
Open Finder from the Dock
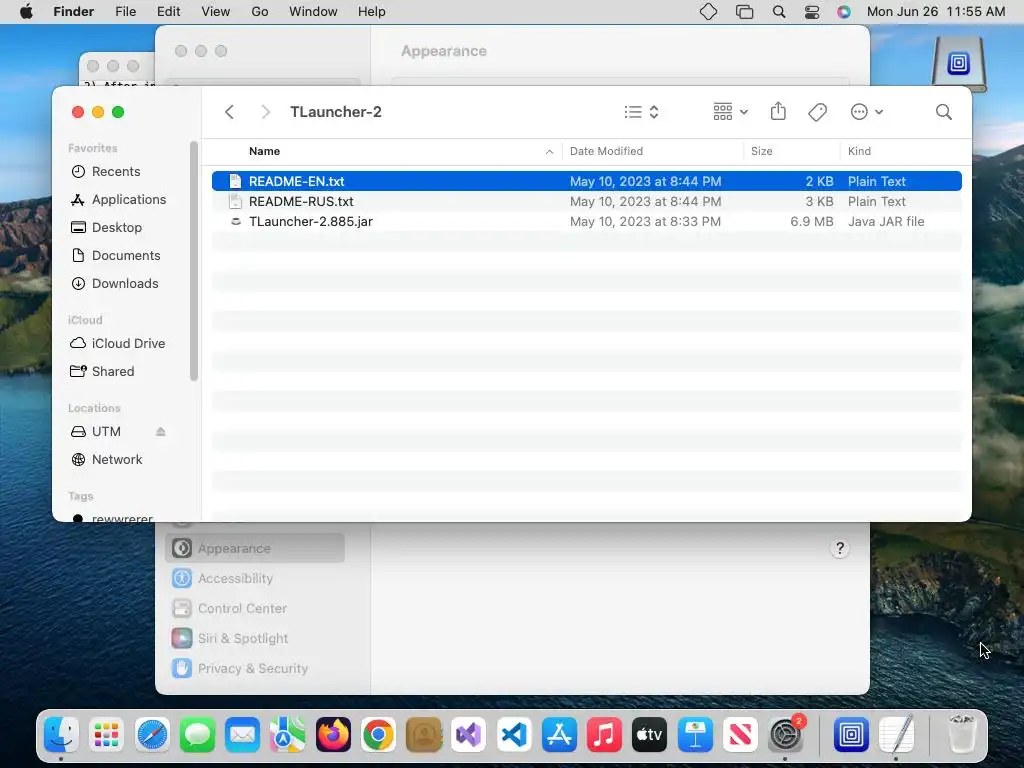[61, 734]
